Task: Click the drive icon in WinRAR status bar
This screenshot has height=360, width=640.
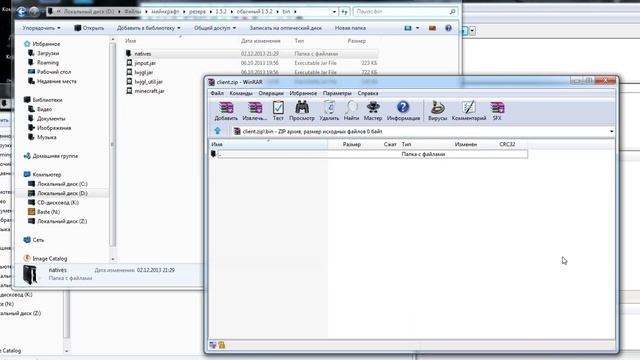Action: [213, 345]
